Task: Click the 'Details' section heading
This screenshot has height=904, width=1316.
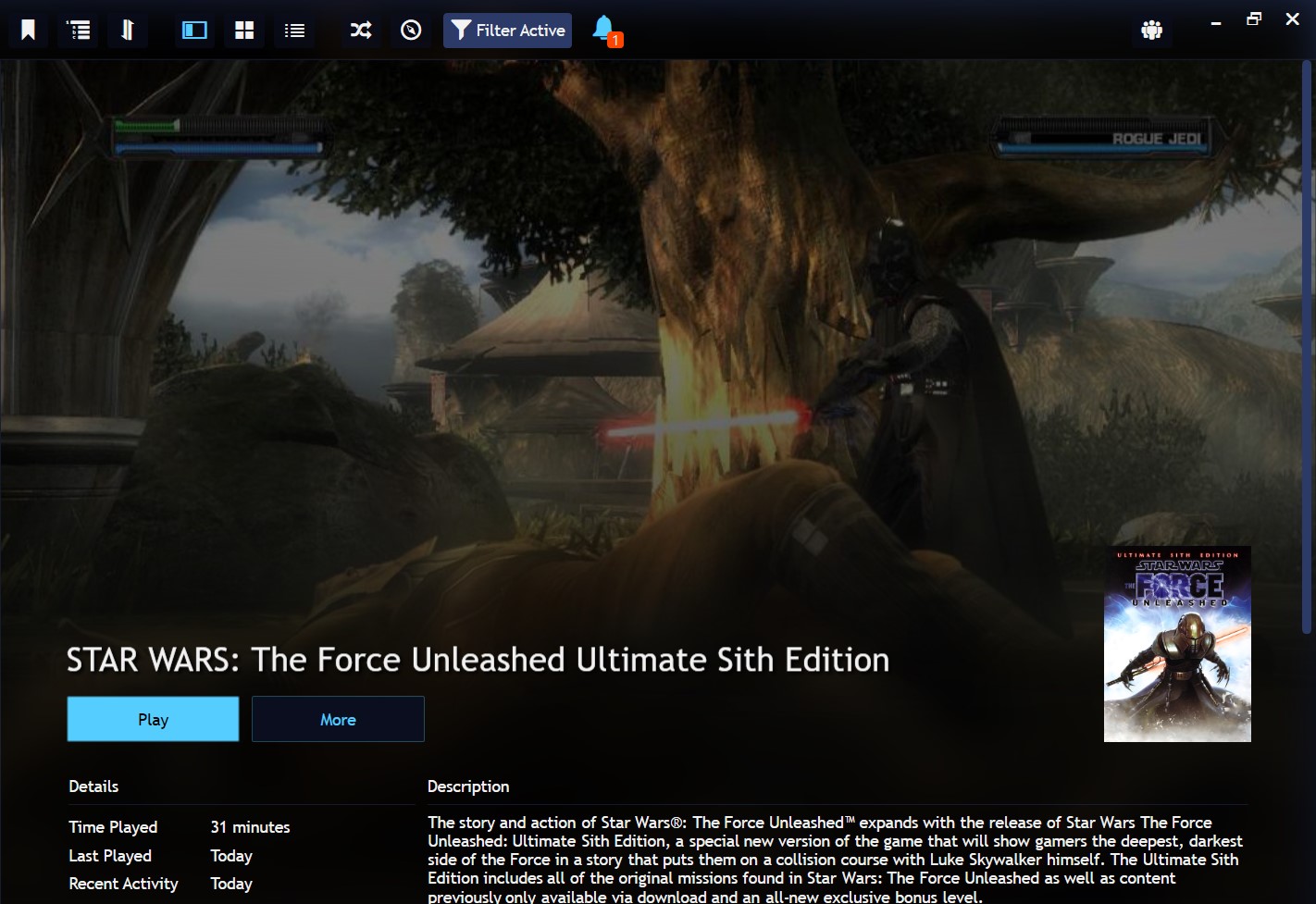Action: 93,786
